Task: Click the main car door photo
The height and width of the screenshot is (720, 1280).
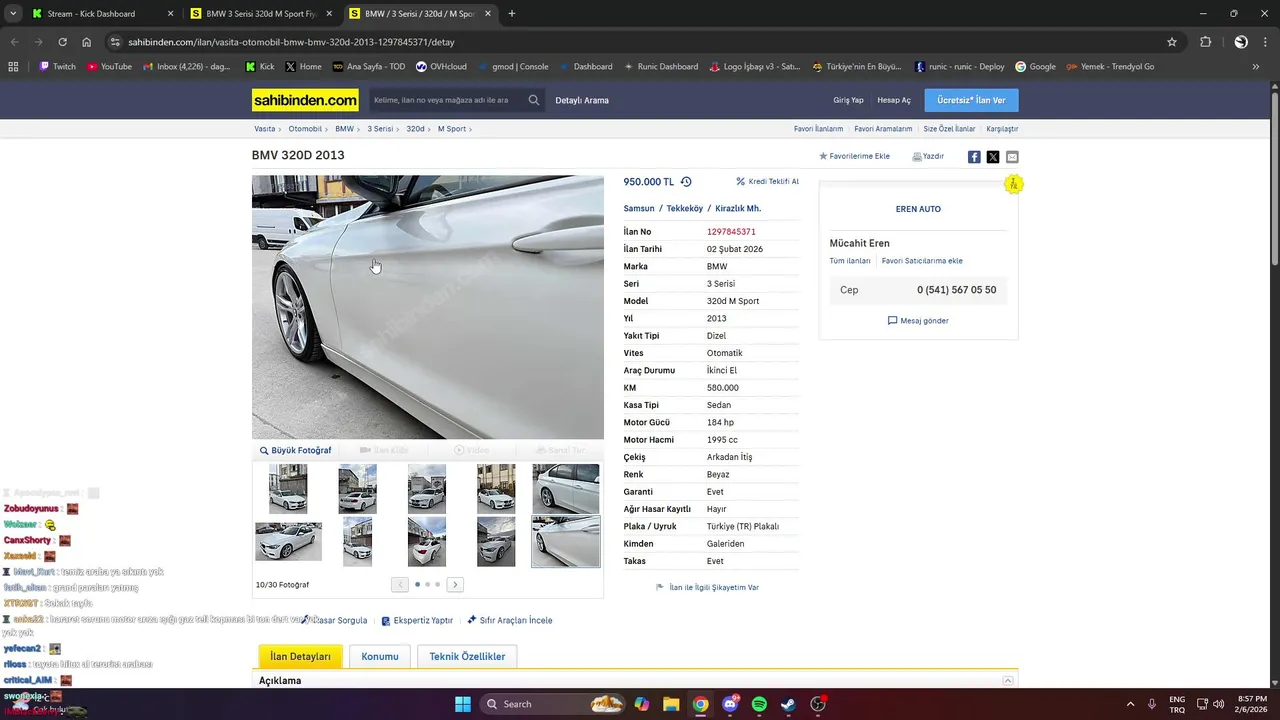Action: click(428, 307)
